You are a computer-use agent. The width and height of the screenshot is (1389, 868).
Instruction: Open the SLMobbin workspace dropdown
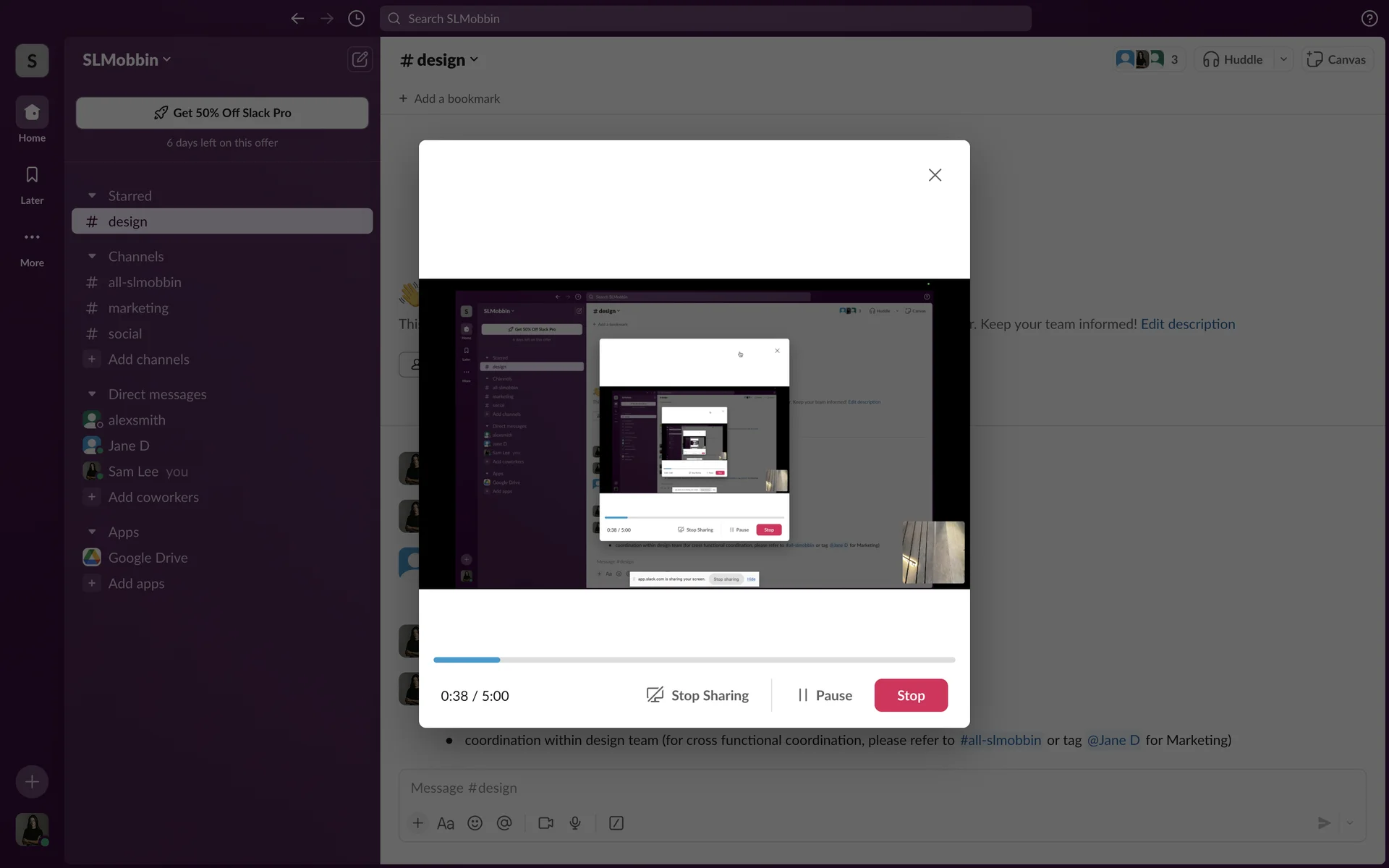[127, 60]
